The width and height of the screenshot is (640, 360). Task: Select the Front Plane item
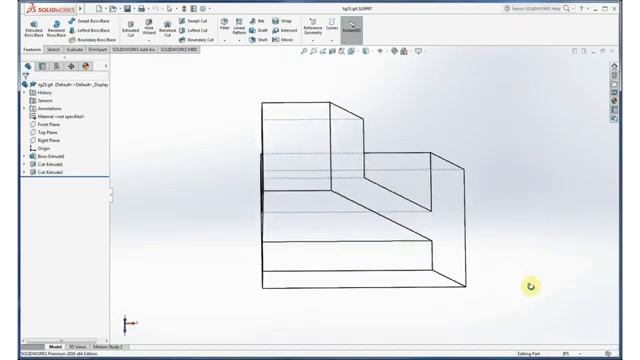[x=45, y=124]
